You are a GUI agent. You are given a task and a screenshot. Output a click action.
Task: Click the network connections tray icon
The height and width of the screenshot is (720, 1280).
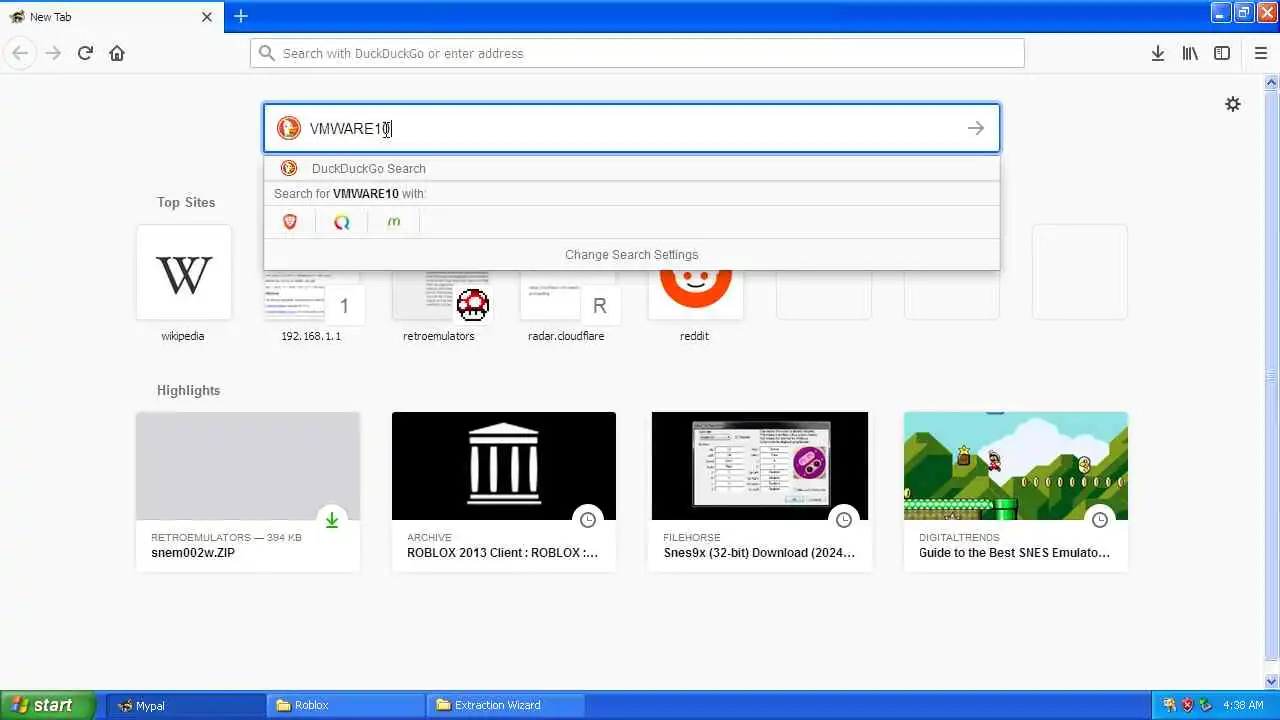1169,705
